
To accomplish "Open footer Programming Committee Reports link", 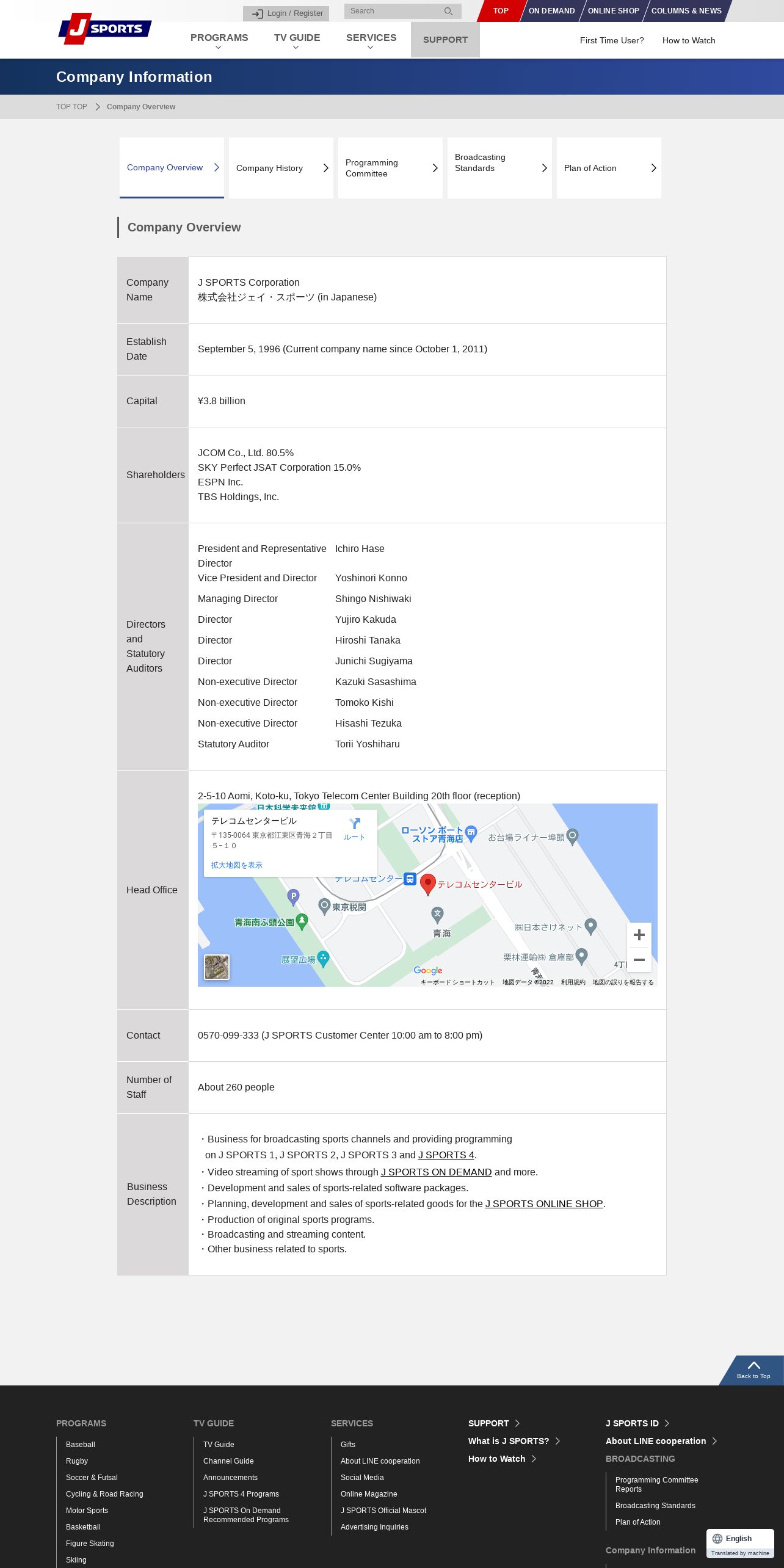I will click(656, 1484).
